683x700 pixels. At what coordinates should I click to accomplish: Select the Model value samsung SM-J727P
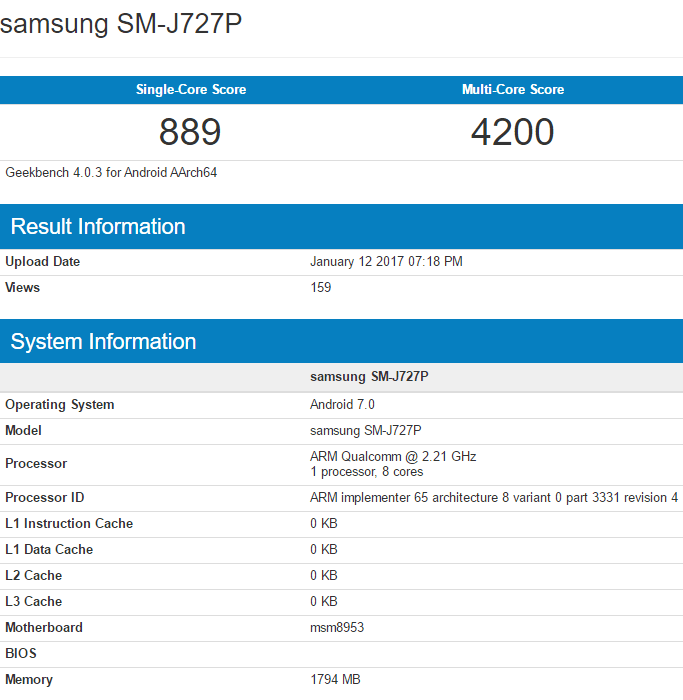click(x=366, y=430)
